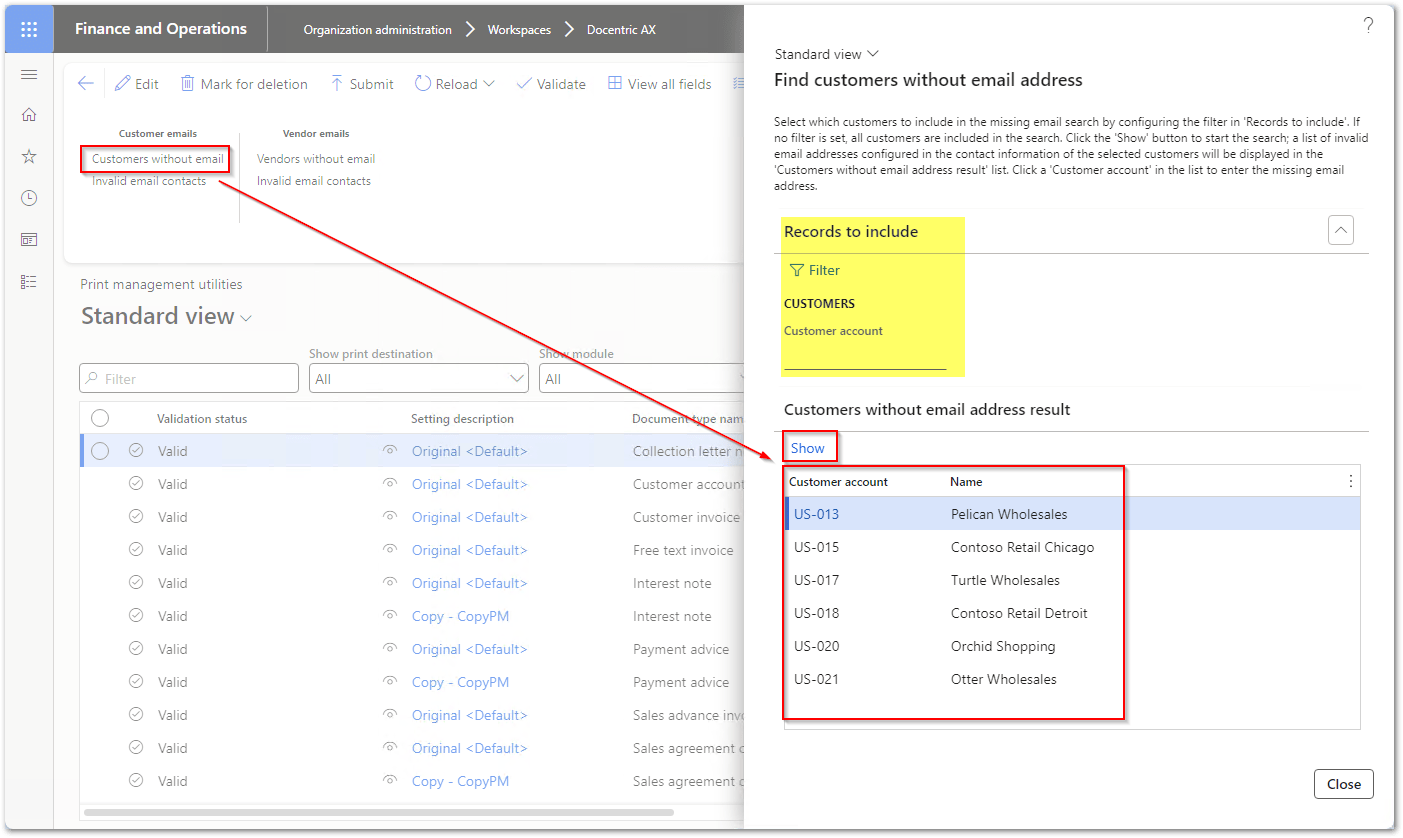Image resolution: width=1403 pixels, height=838 pixels.
Task: Open Vendors without email
Action: tap(316, 159)
